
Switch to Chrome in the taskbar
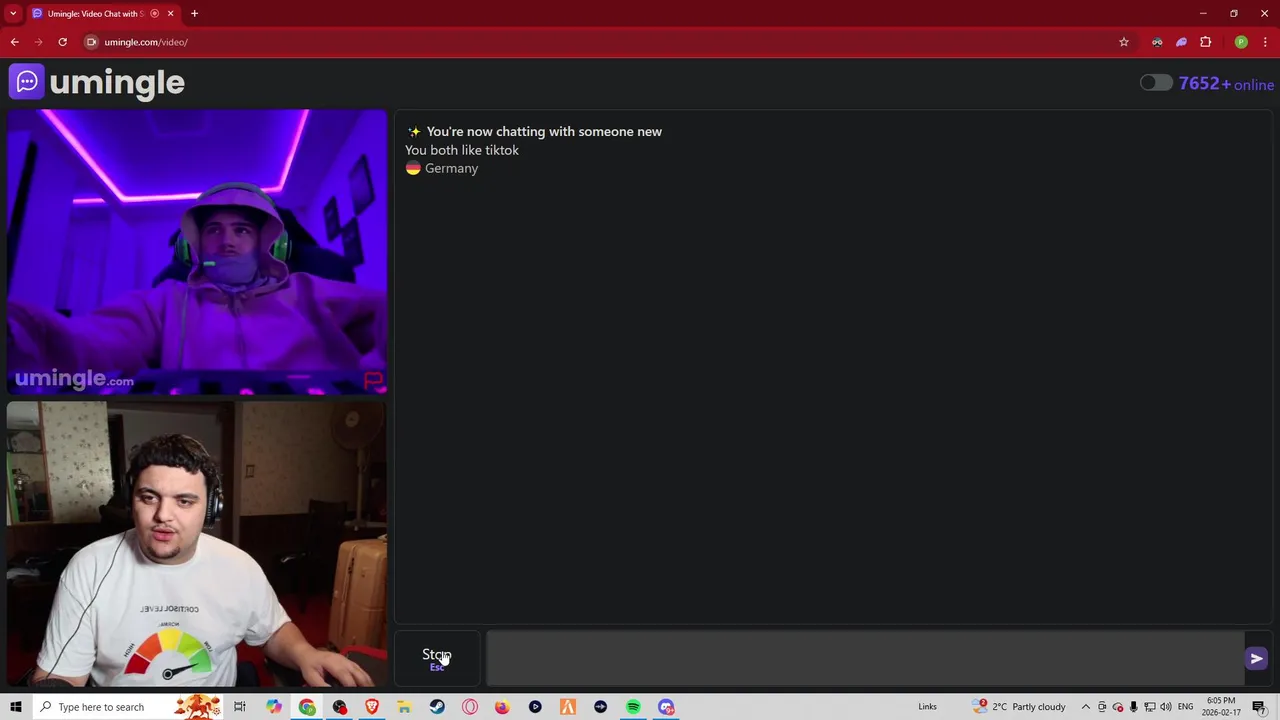click(307, 707)
